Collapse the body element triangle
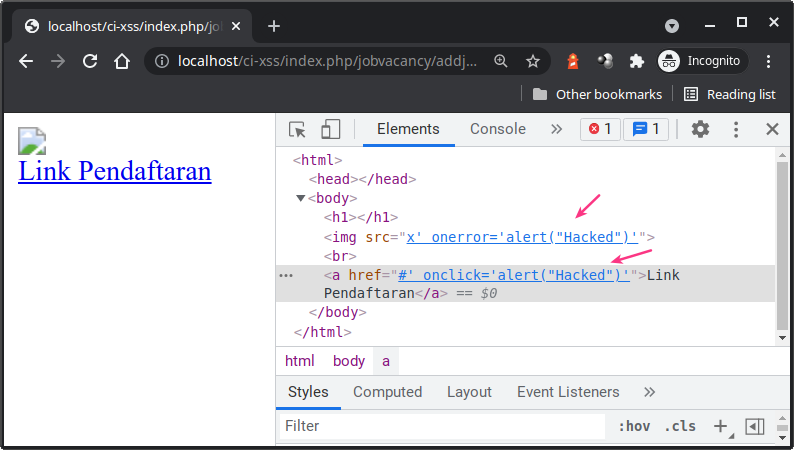 click(300, 199)
